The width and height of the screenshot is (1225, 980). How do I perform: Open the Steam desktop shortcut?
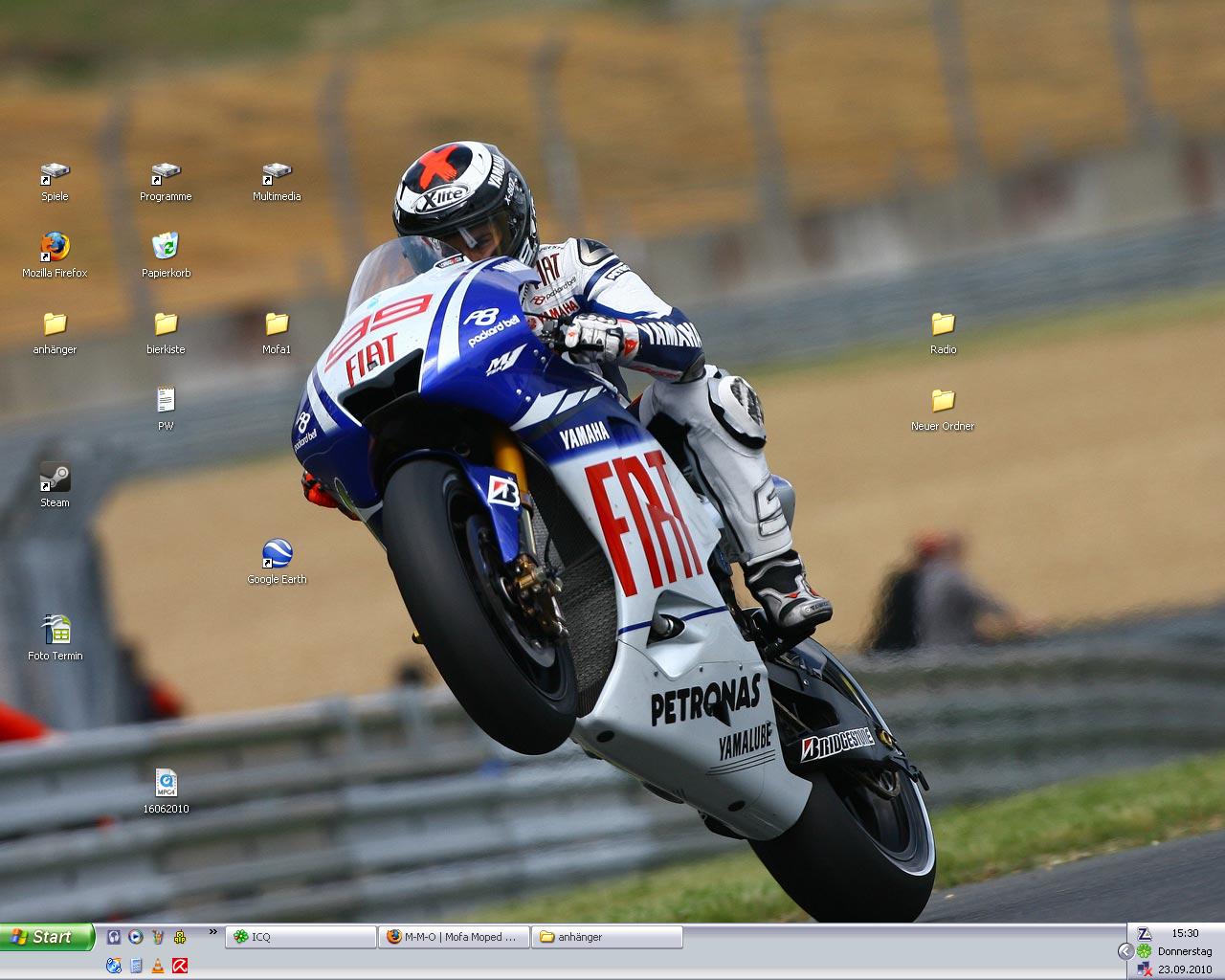pyautogui.click(x=55, y=478)
